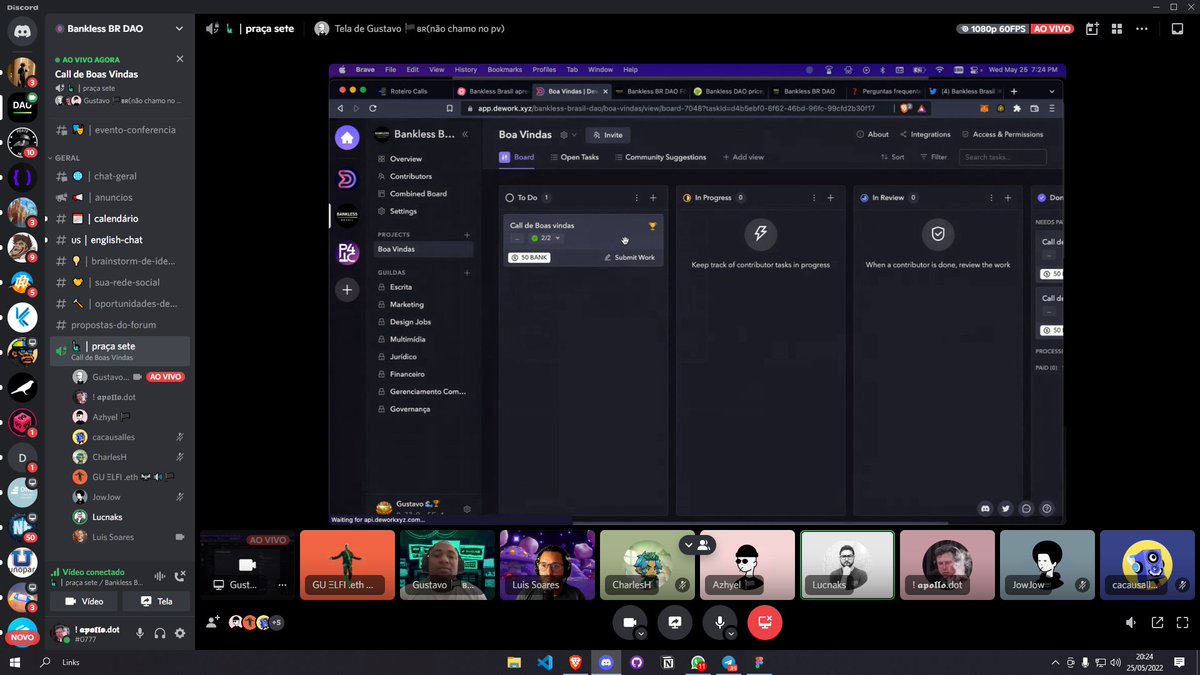1200x675 pixels.
Task: Open the inbox icon
Action: (x=1178, y=29)
